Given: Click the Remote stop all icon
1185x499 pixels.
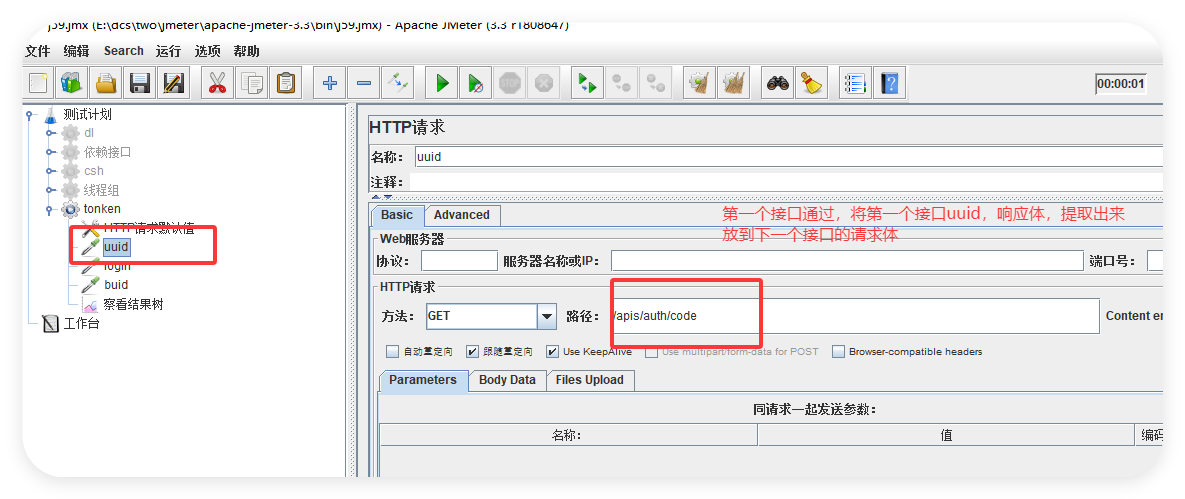Looking at the screenshot, I should pyautogui.click(x=621, y=82).
